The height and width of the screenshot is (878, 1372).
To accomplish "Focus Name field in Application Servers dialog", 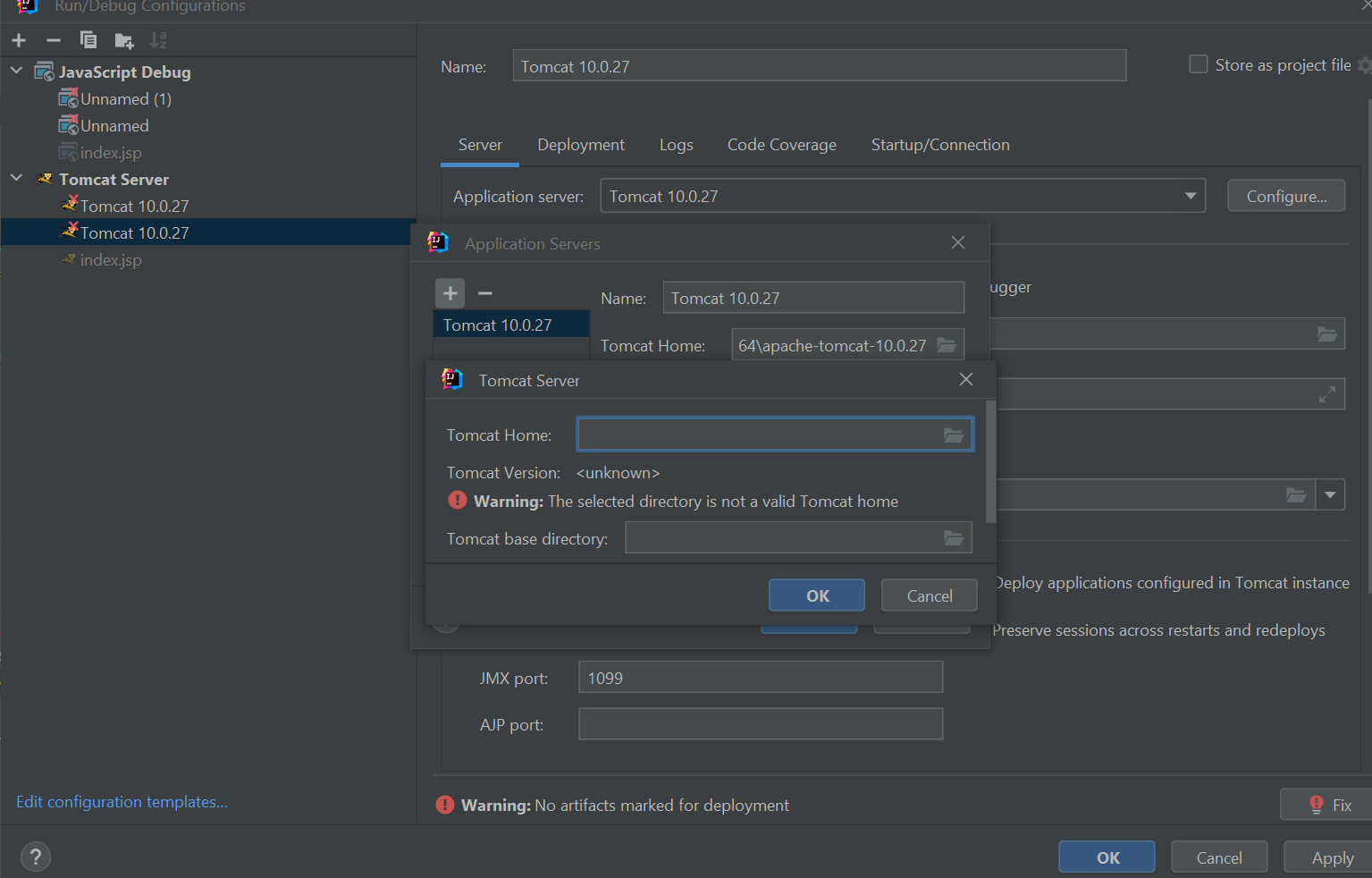I will point(813,298).
